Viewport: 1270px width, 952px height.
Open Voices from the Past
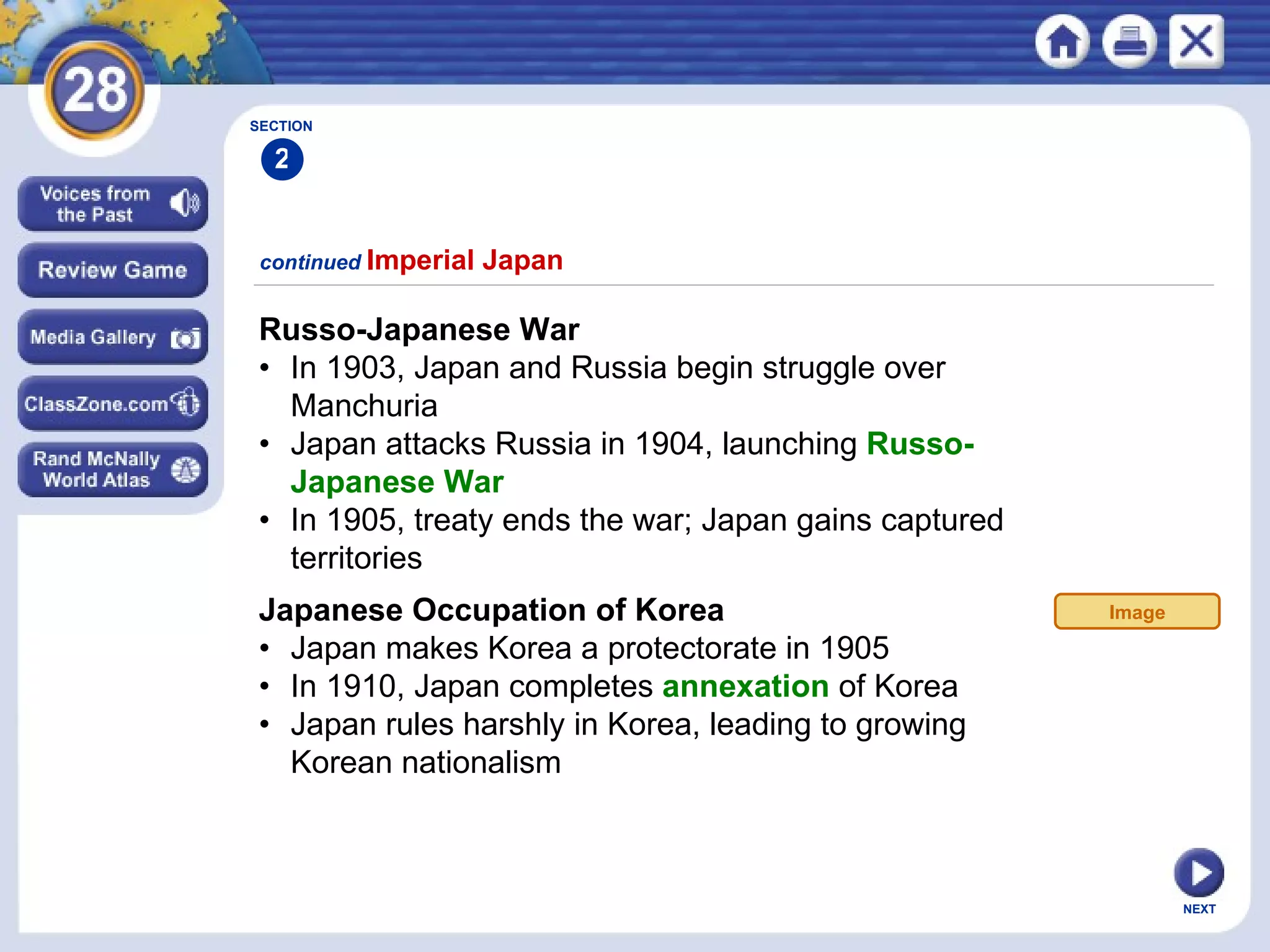click(95, 204)
